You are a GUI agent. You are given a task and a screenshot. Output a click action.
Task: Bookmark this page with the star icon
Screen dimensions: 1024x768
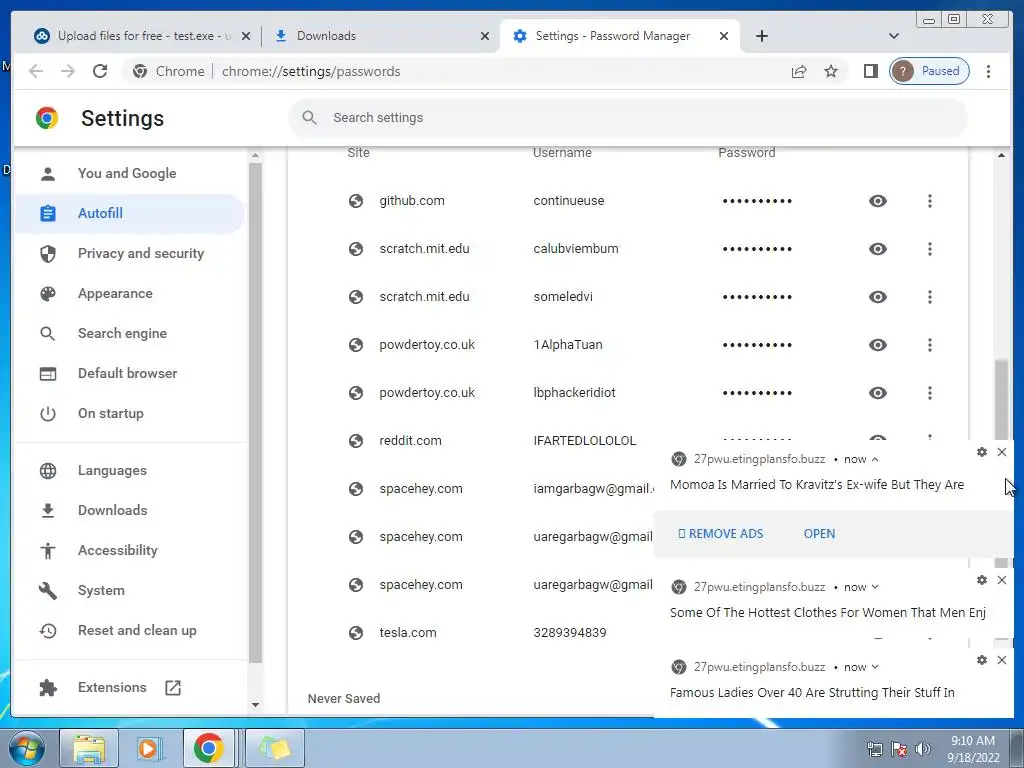click(x=831, y=71)
